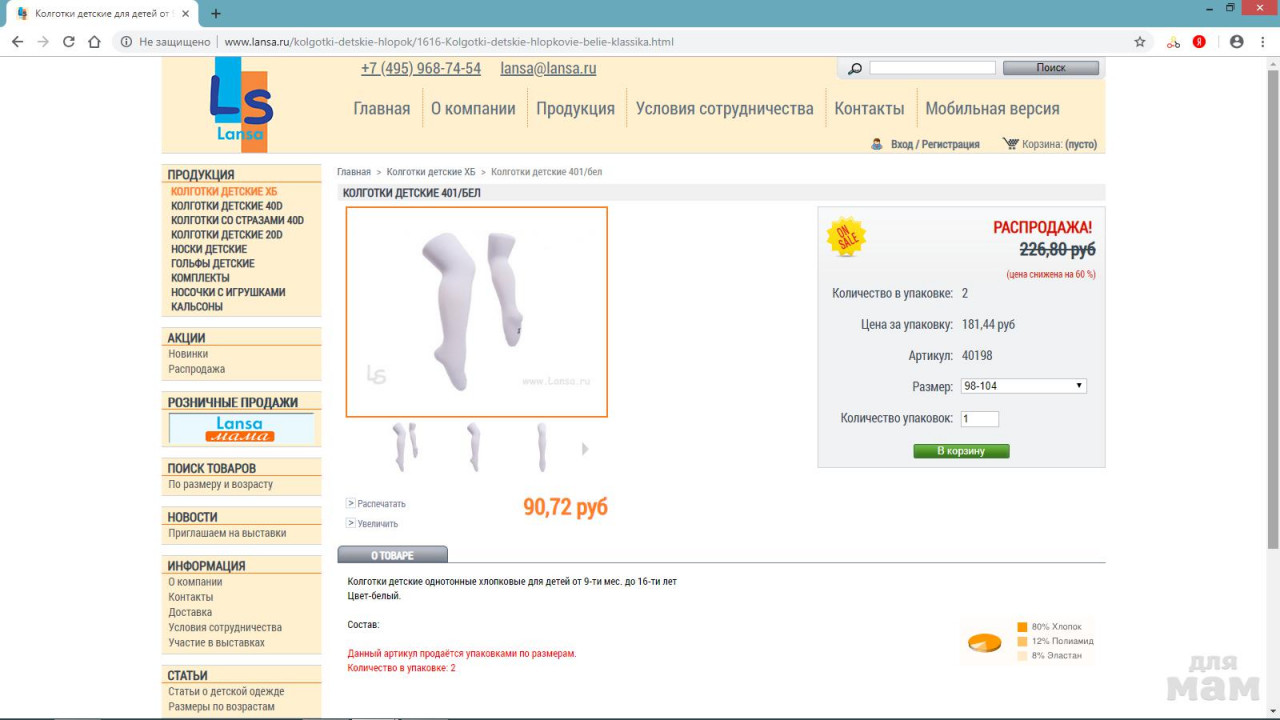Screen dimensions: 1280x720
Task: Select the О товаре tab
Action: click(392, 555)
